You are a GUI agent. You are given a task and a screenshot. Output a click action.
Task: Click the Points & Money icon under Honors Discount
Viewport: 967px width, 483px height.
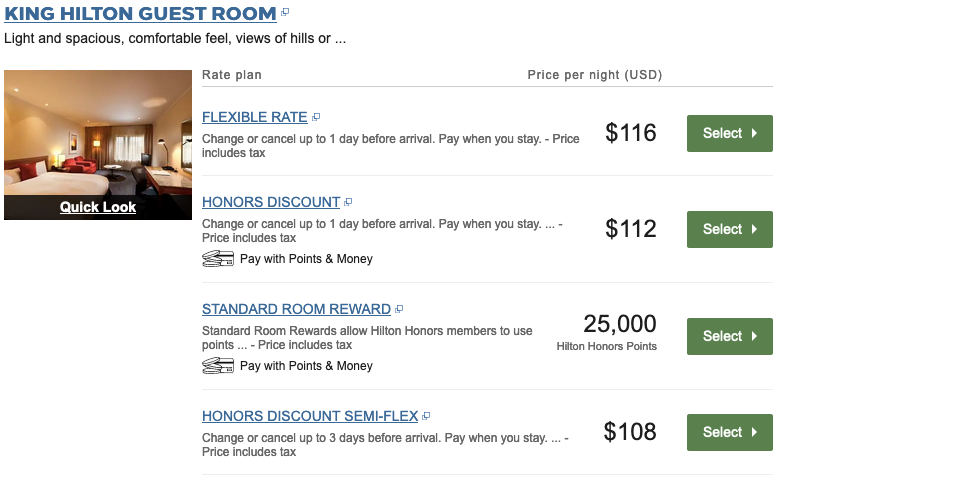point(217,259)
